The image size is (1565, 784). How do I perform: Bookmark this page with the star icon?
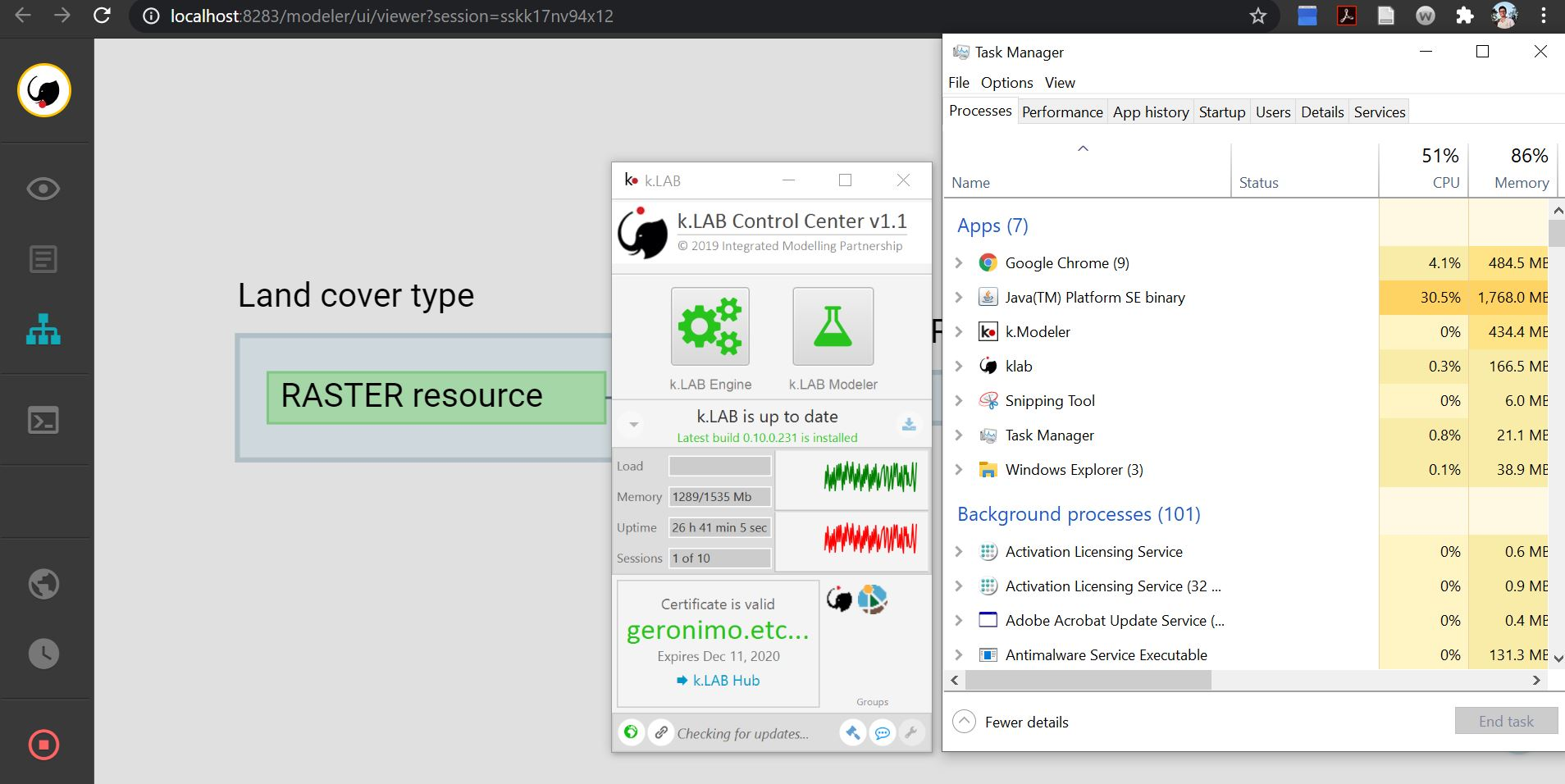(1258, 16)
